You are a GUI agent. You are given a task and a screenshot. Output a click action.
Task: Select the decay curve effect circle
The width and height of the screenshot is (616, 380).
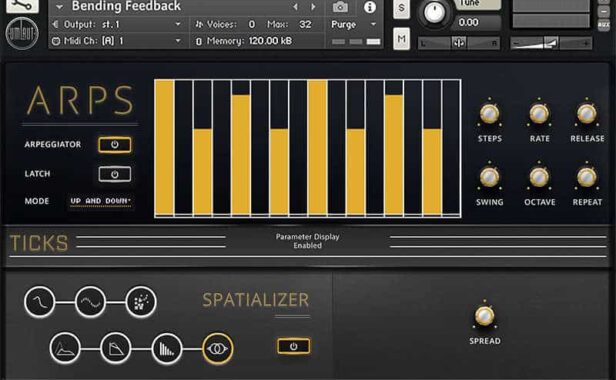[116, 348]
